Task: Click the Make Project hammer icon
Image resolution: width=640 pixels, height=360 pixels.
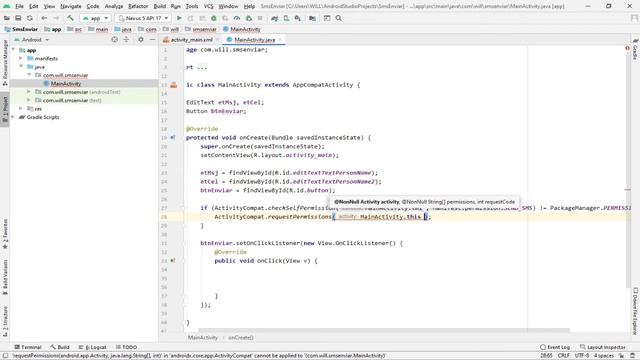Action: 70,18
